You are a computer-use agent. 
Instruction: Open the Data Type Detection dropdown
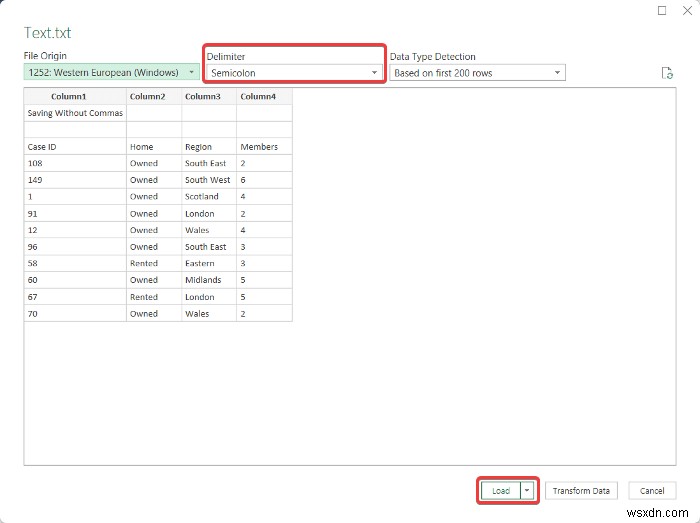477,73
